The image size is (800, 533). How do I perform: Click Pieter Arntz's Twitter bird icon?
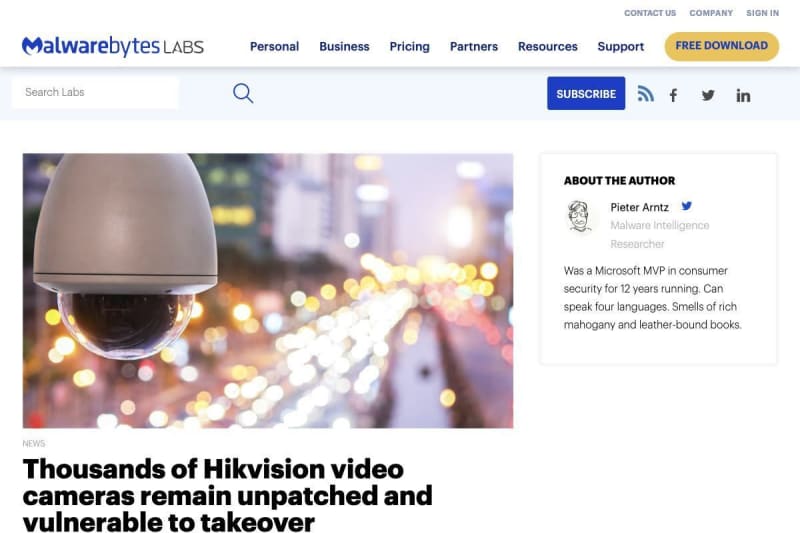tap(687, 206)
